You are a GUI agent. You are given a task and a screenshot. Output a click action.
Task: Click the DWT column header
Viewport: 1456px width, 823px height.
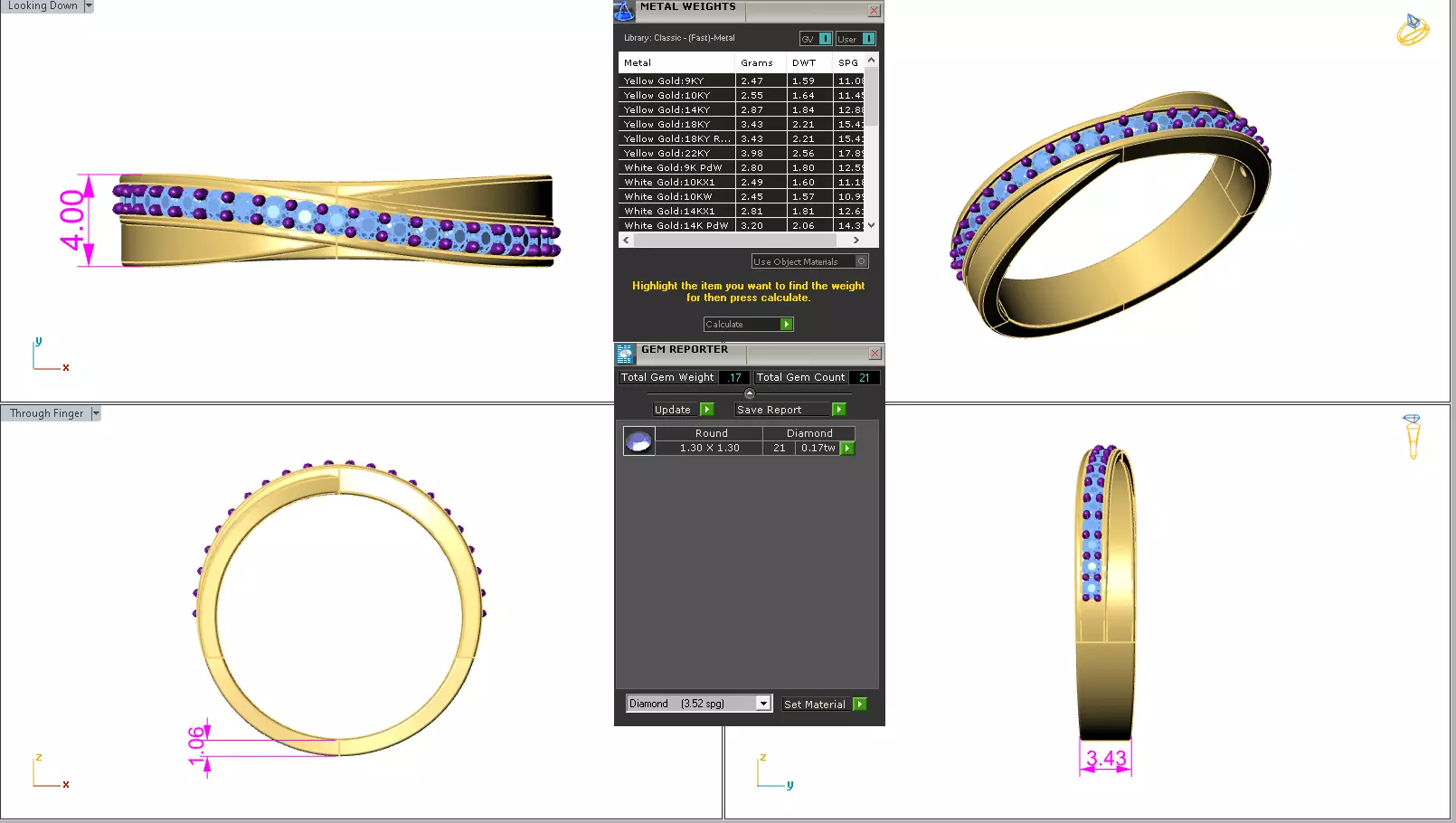(x=809, y=63)
